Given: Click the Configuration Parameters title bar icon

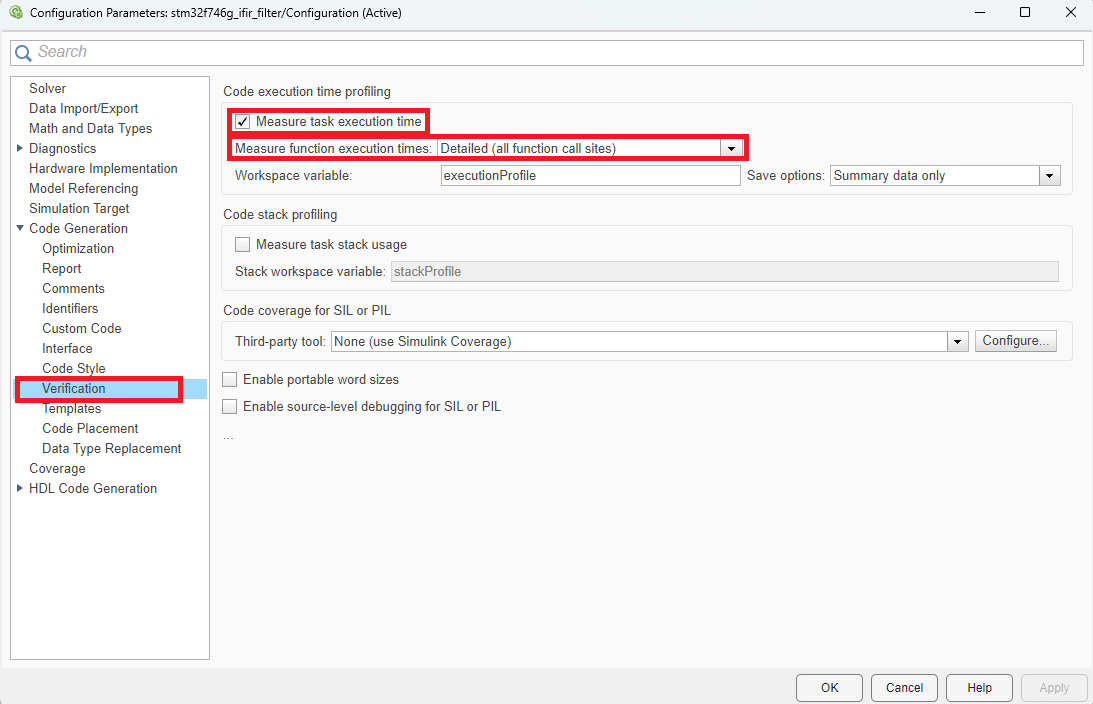Looking at the screenshot, I should tap(15, 13).
